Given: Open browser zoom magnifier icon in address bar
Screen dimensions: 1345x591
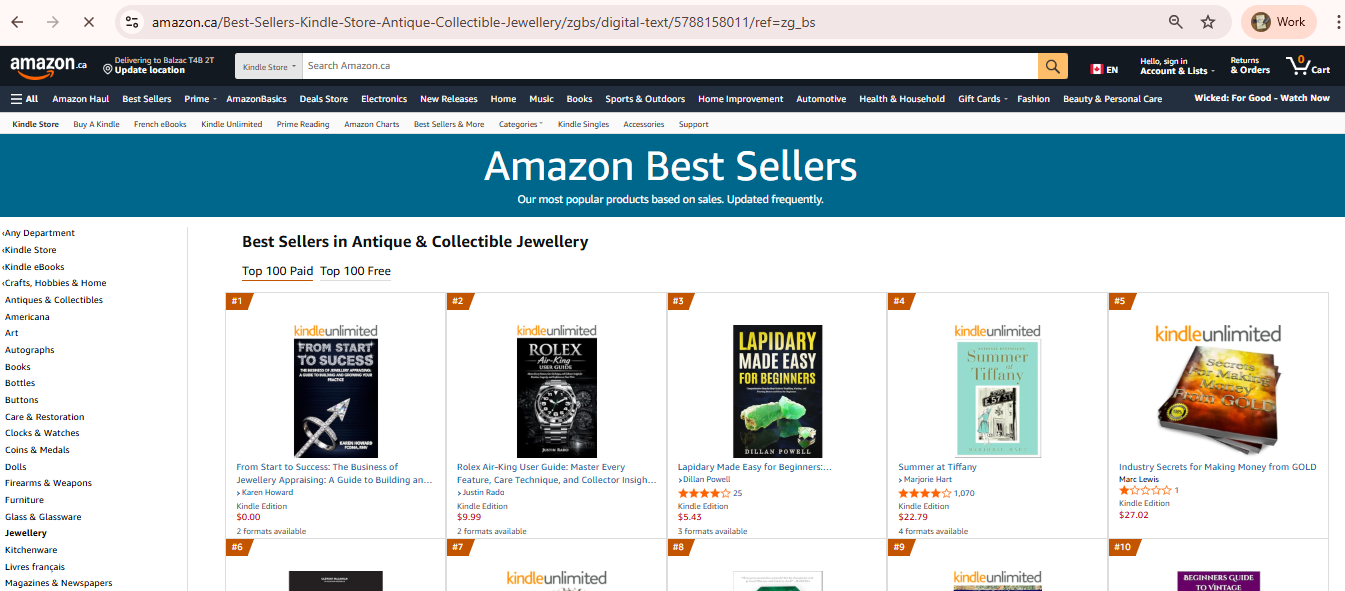Looking at the screenshot, I should coord(1176,22).
